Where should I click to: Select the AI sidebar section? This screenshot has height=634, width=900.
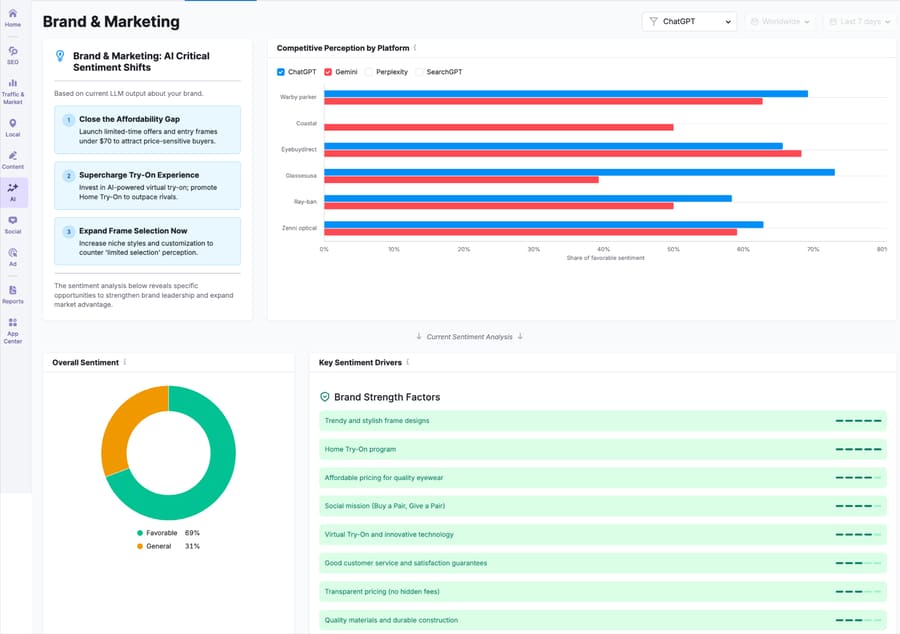point(13,192)
